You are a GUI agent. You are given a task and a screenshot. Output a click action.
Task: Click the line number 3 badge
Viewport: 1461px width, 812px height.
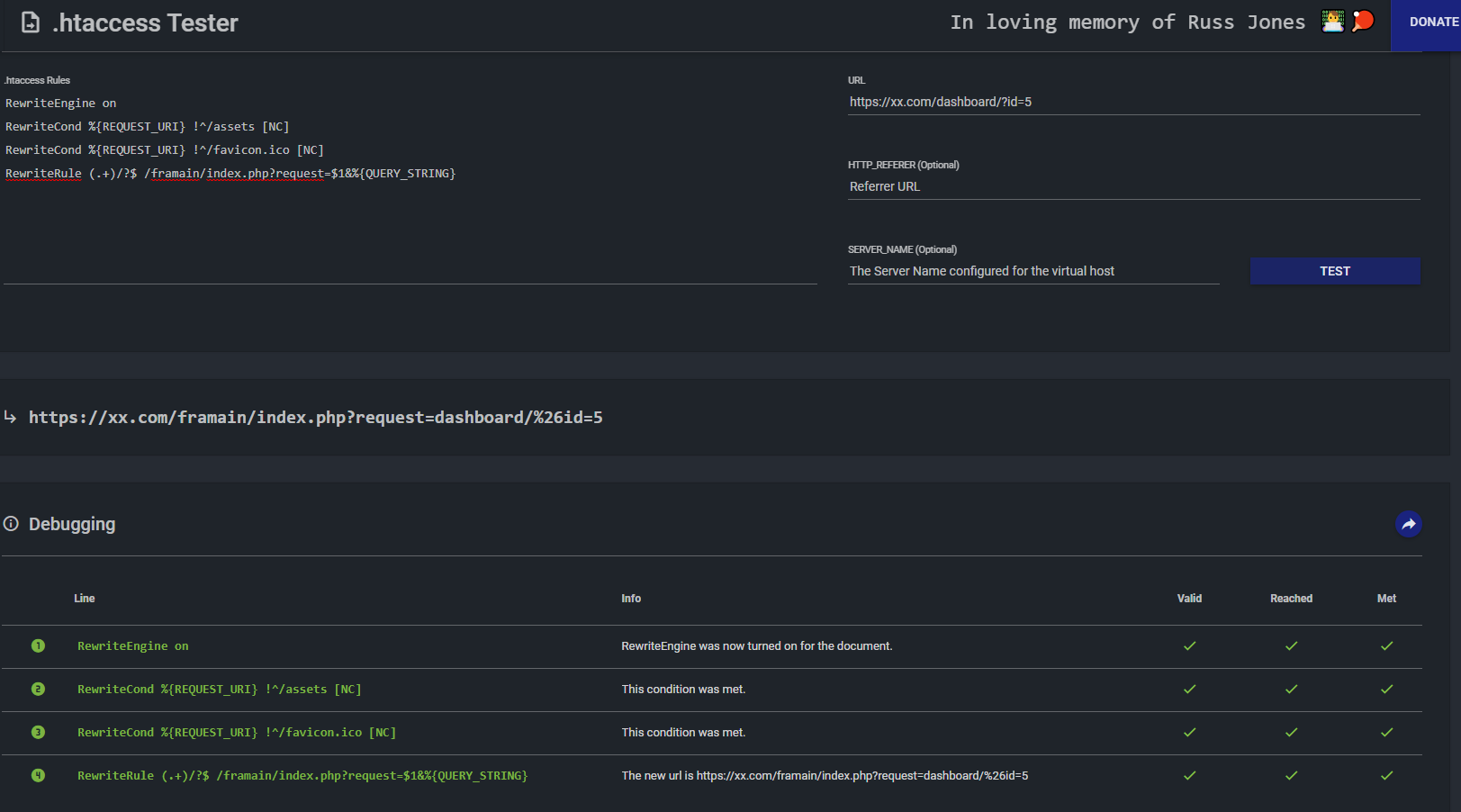click(x=38, y=732)
